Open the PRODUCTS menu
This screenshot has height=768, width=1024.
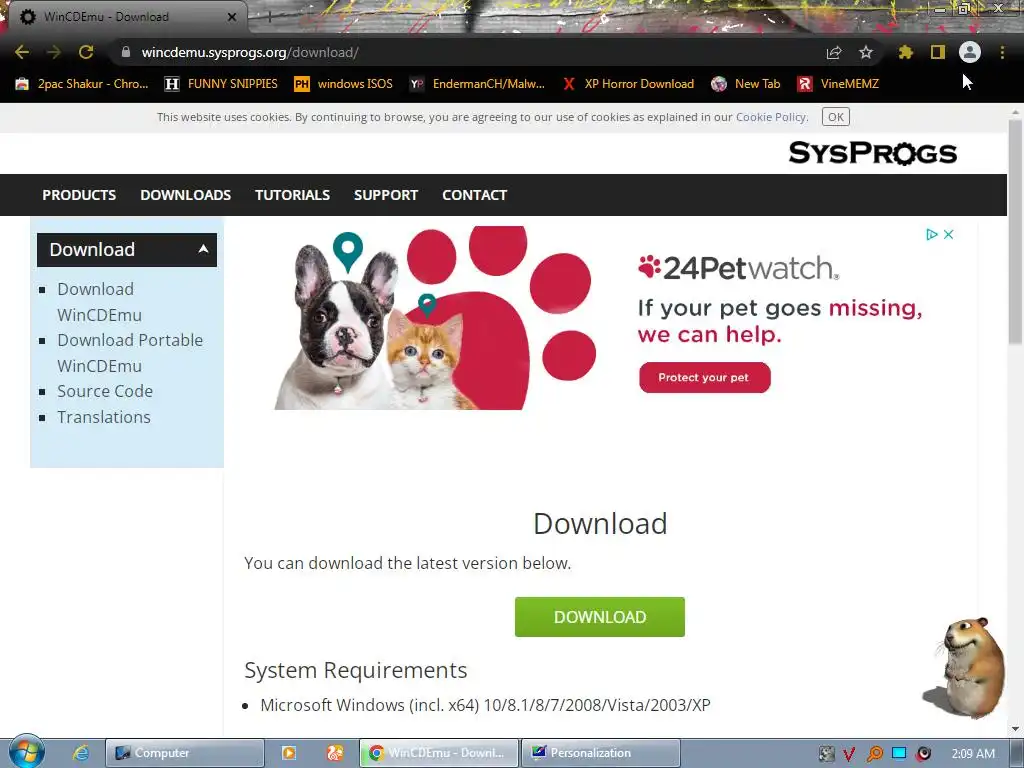point(79,195)
